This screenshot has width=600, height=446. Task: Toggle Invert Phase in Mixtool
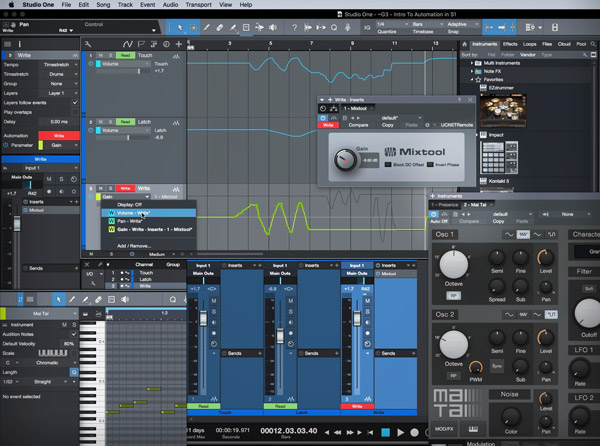(x=430, y=164)
